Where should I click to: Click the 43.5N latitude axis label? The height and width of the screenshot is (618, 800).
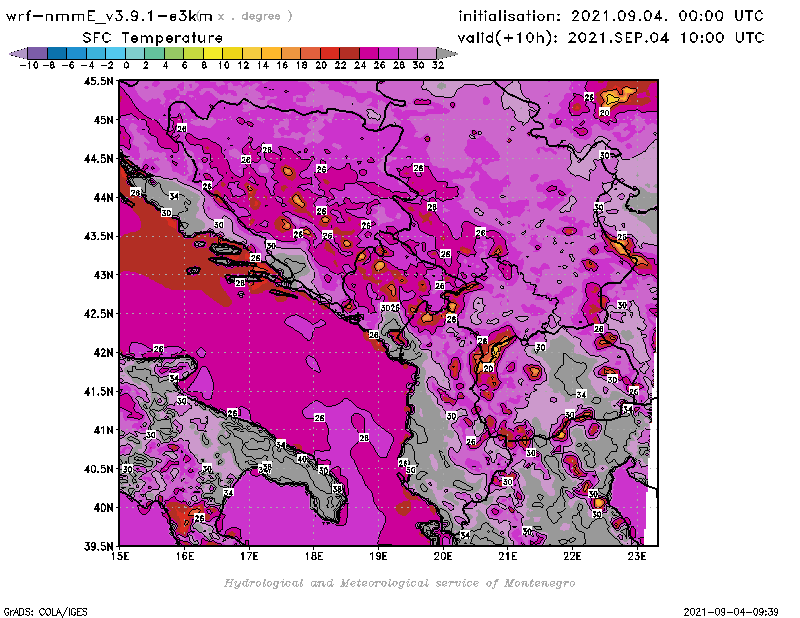tap(99, 236)
